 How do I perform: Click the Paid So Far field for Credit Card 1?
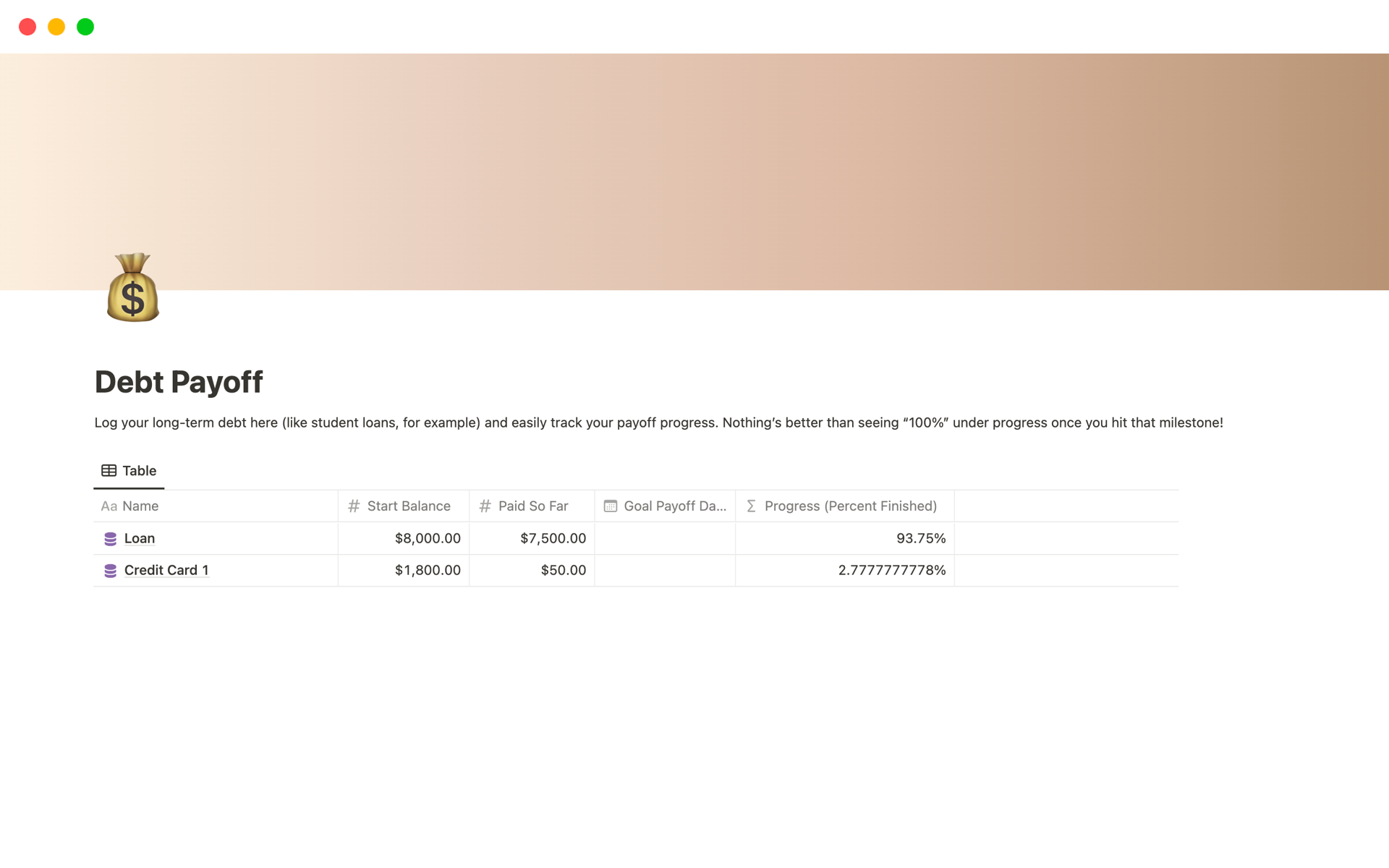point(530,569)
